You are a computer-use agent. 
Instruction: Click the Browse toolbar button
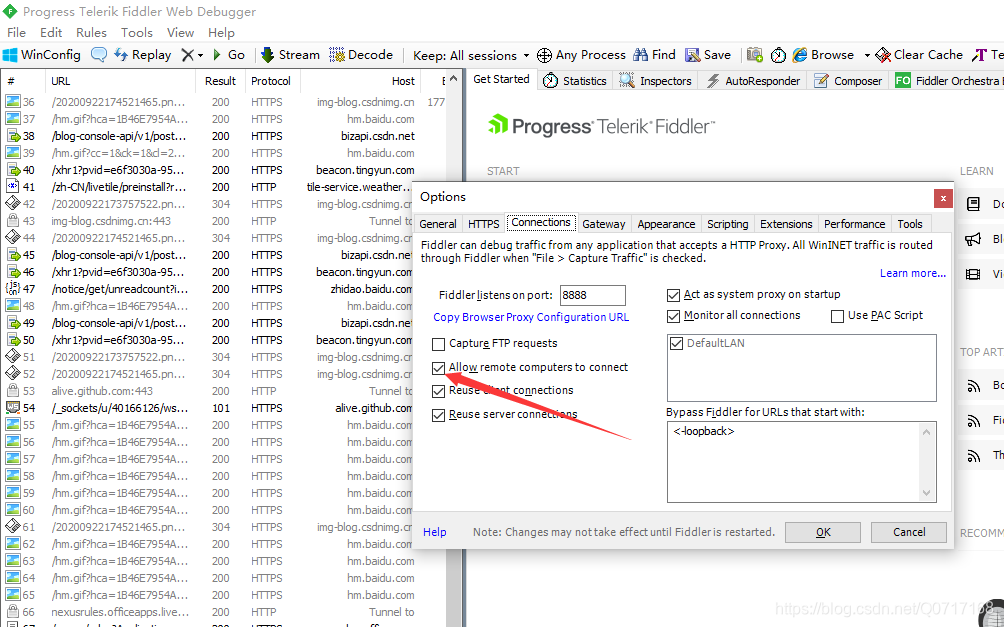click(823, 55)
